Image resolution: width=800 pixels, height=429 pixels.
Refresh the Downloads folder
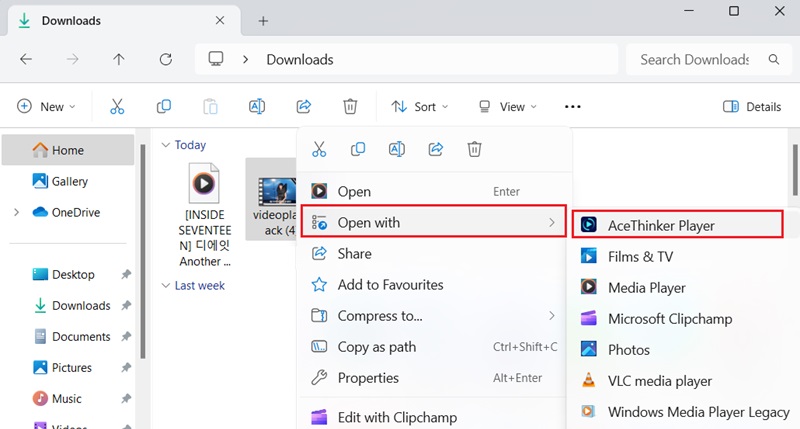(x=165, y=59)
